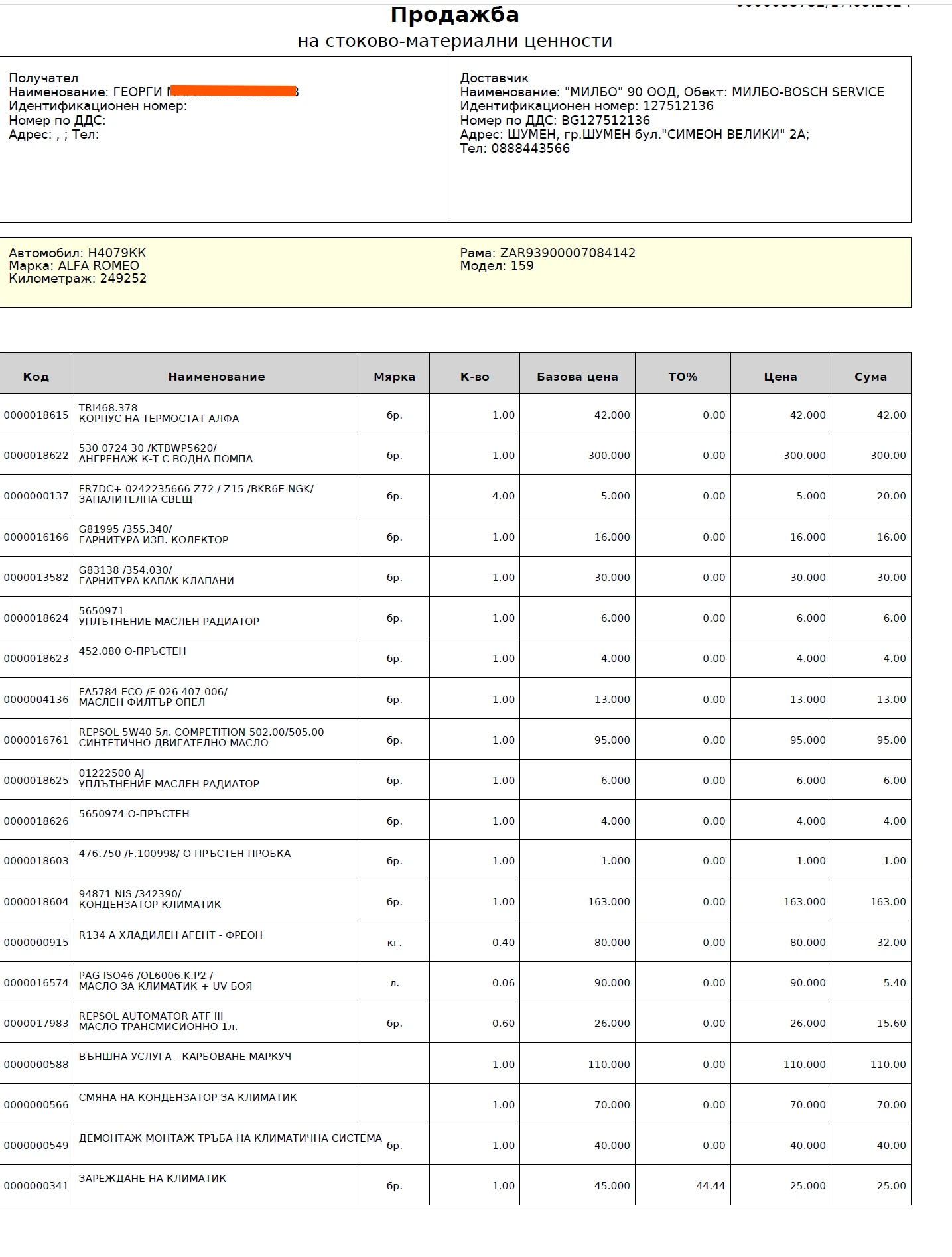Select code 0000000588 in the table

click(36, 1065)
